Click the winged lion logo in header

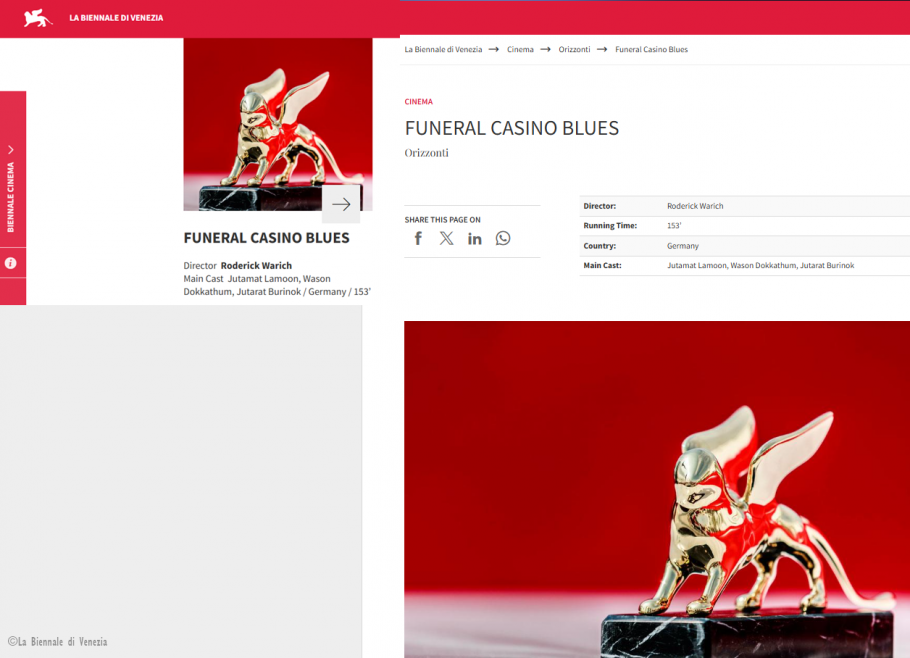coord(38,18)
